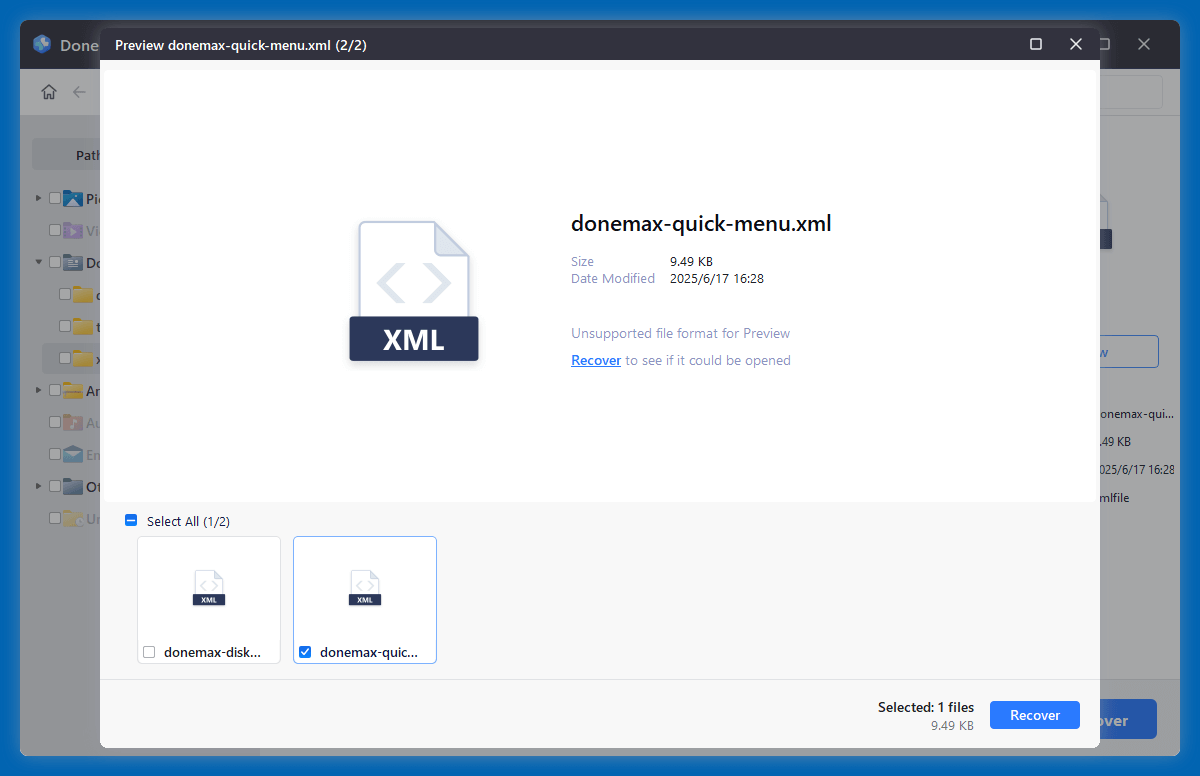Viewport: 1200px width, 776px height.
Task: Open the Recover link in the preview text
Action: (x=595, y=360)
